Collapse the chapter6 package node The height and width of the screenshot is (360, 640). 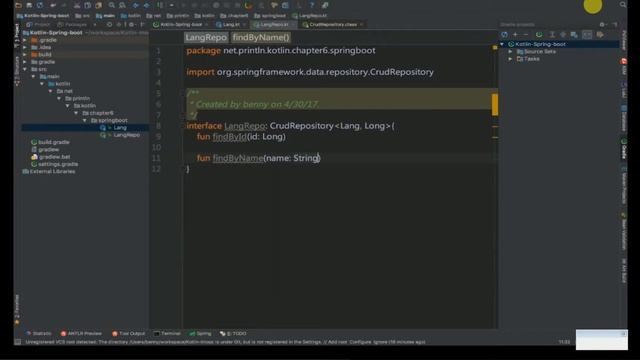click(76, 113)
